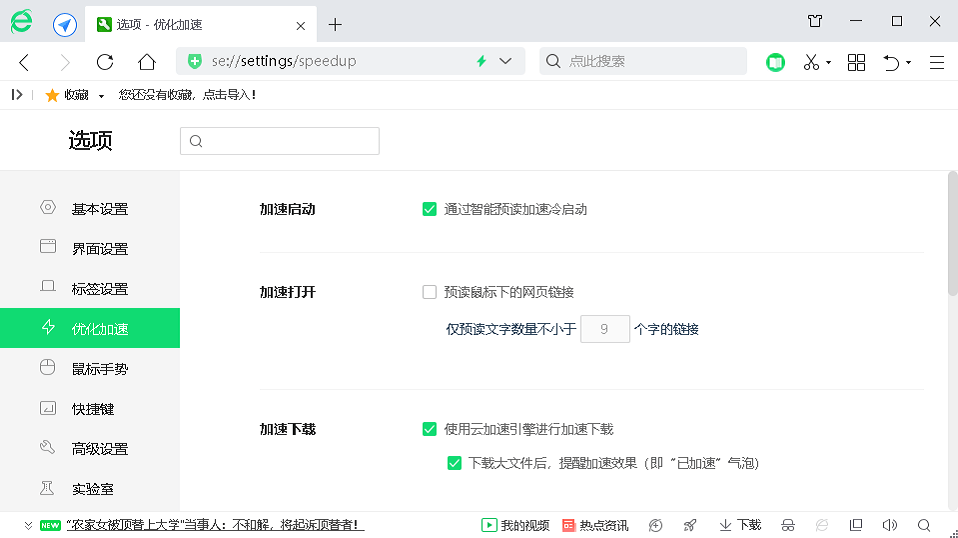The width and height of the screenshot is (958, 538).
Task: Open the green reading mode icon
Action: pyautogui.click(x=775, y=62)
